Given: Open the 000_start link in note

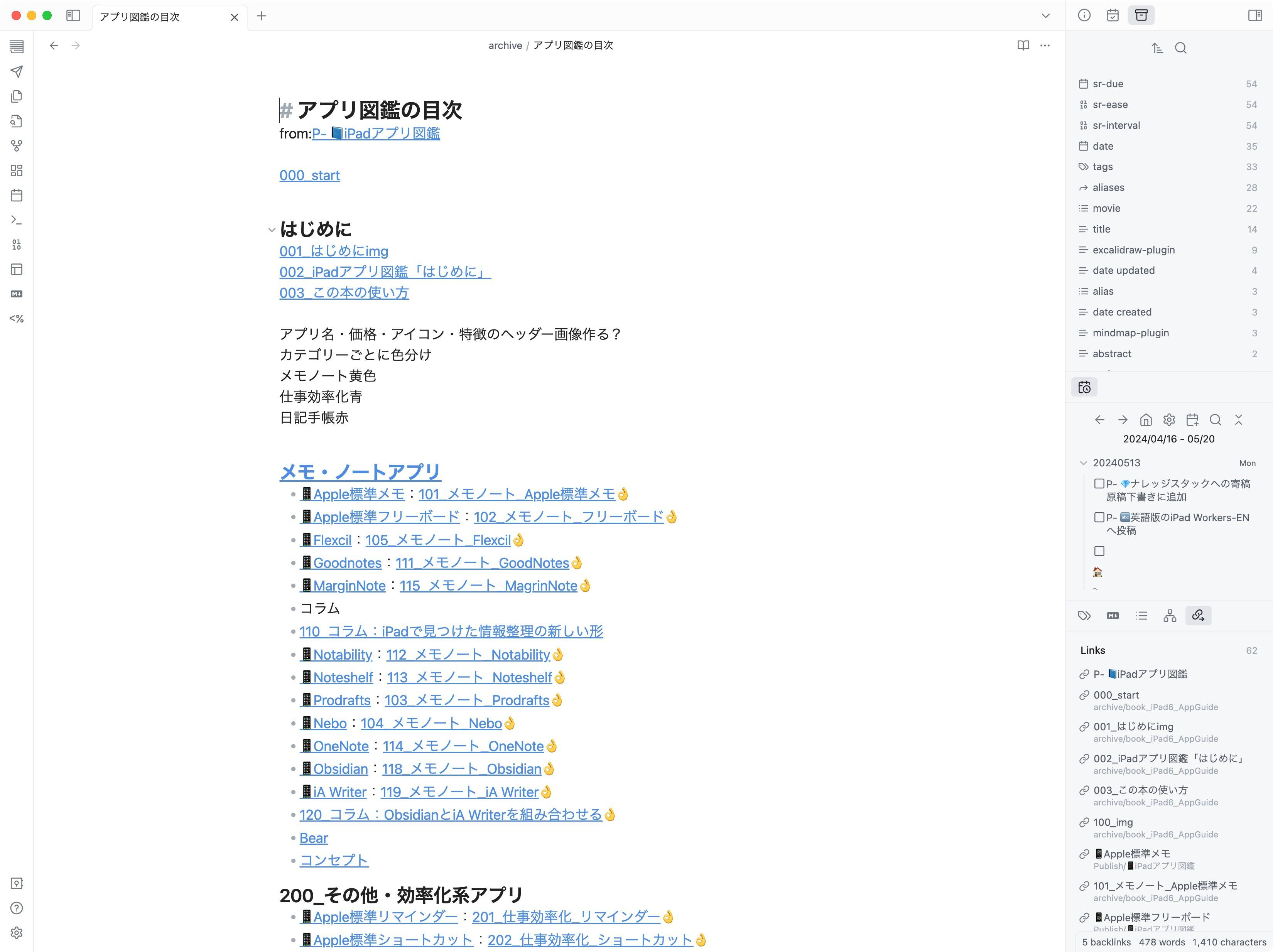Looking at the screenshot, I should pyautogui.click(x=309, y=176).
